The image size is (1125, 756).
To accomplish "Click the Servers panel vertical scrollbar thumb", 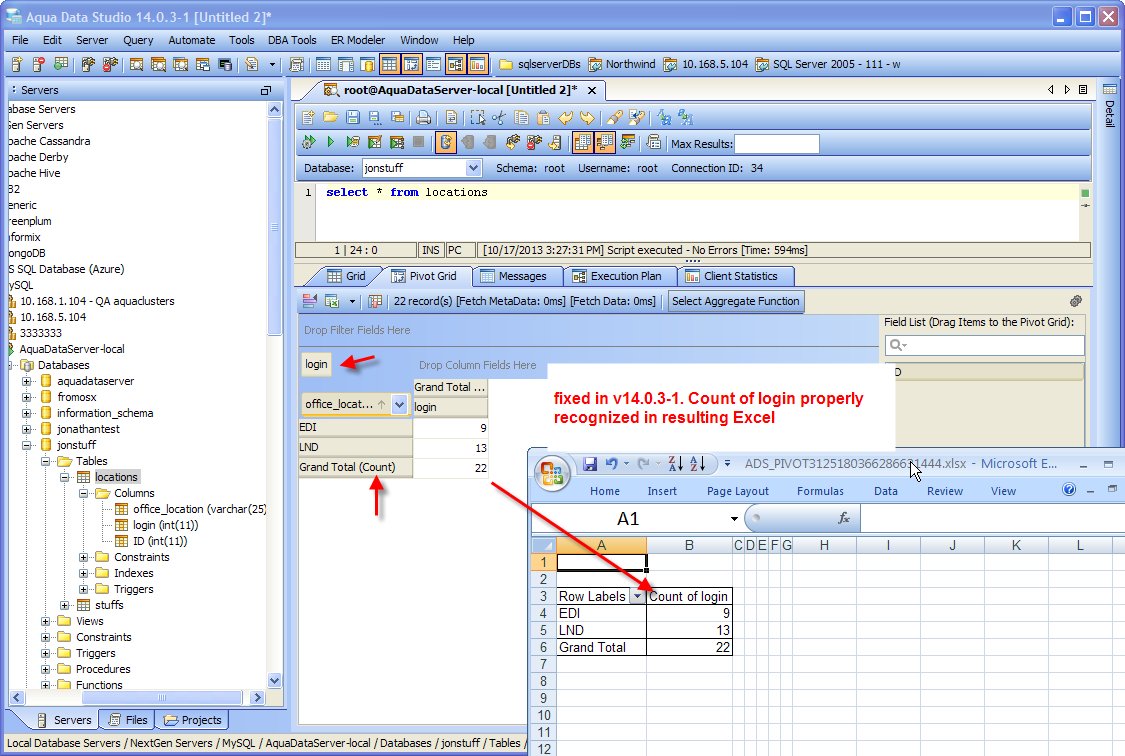I will pos(274,226).
